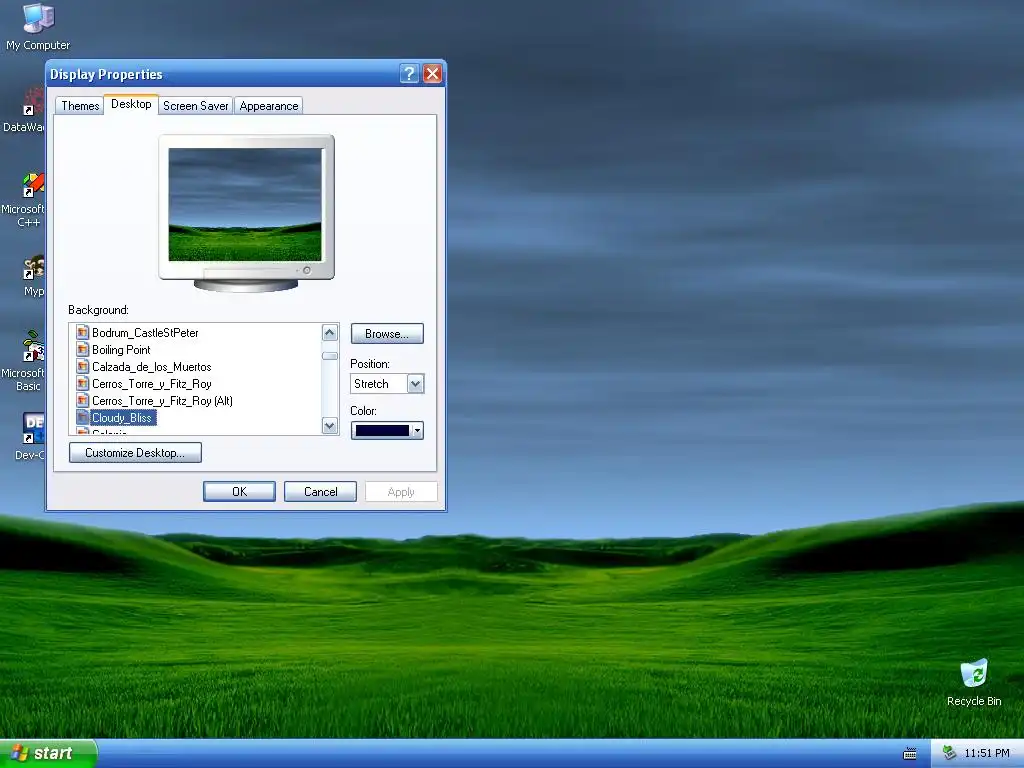1024x768 pixels.
Task: Open Customize Desktop... settings
Action: (x=135, y=453)
